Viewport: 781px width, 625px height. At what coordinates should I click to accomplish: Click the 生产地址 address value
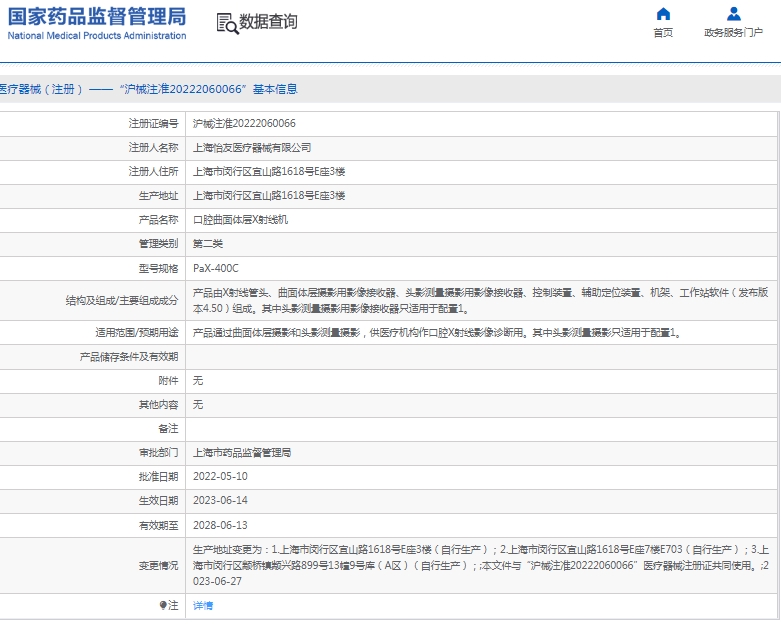[269, 195]
